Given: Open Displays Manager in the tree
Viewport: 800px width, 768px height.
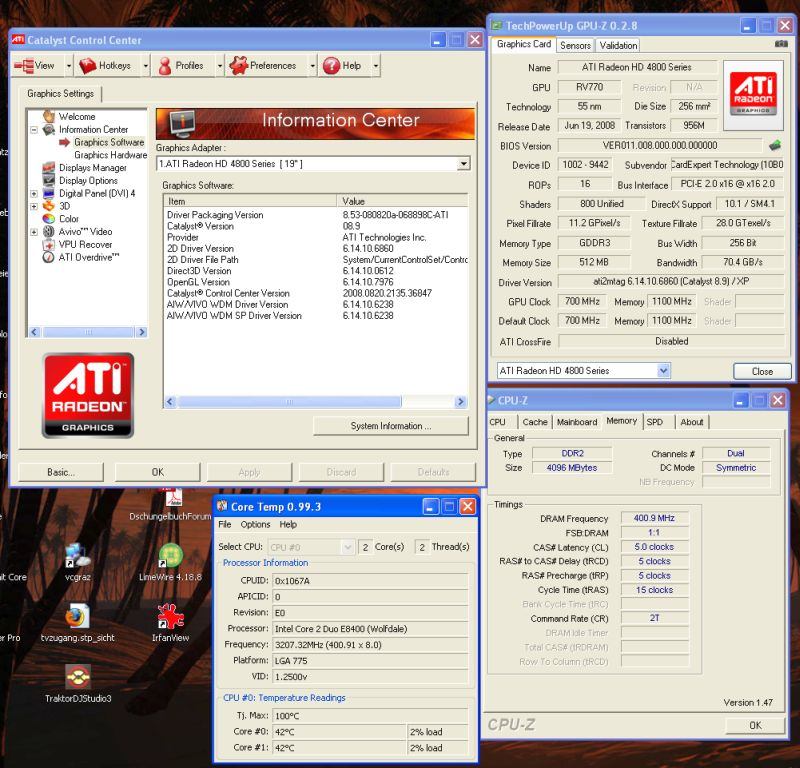Looking at the screenshot, I should (92, 167).
